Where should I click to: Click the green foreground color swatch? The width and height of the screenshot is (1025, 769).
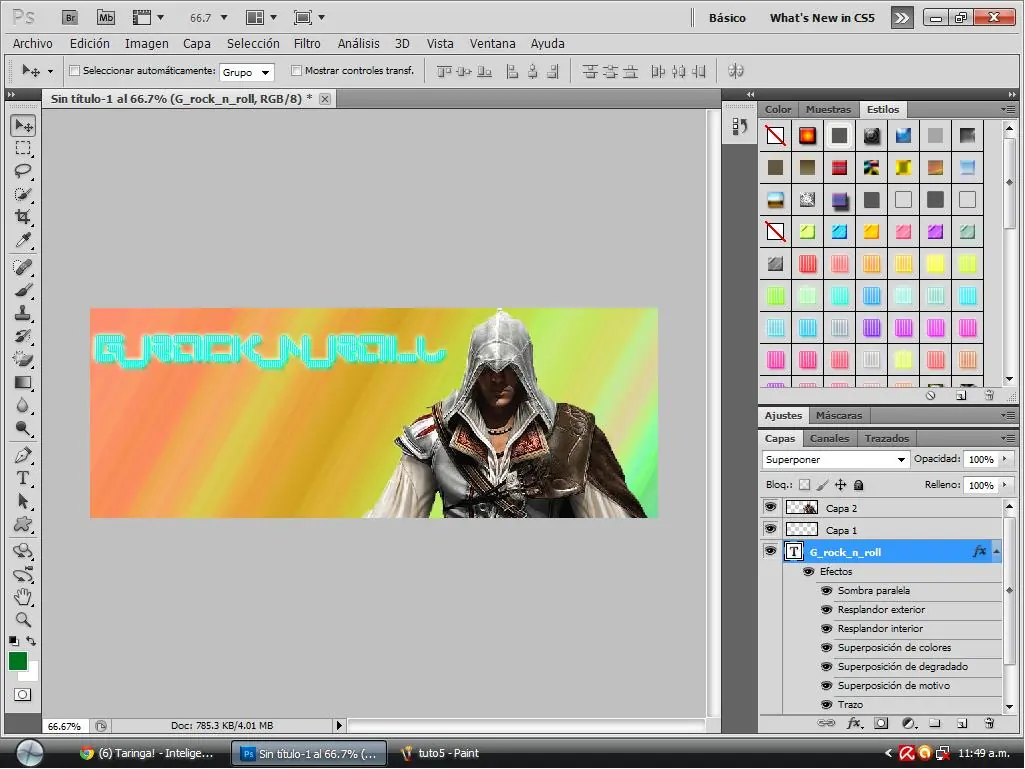(18, 661)
